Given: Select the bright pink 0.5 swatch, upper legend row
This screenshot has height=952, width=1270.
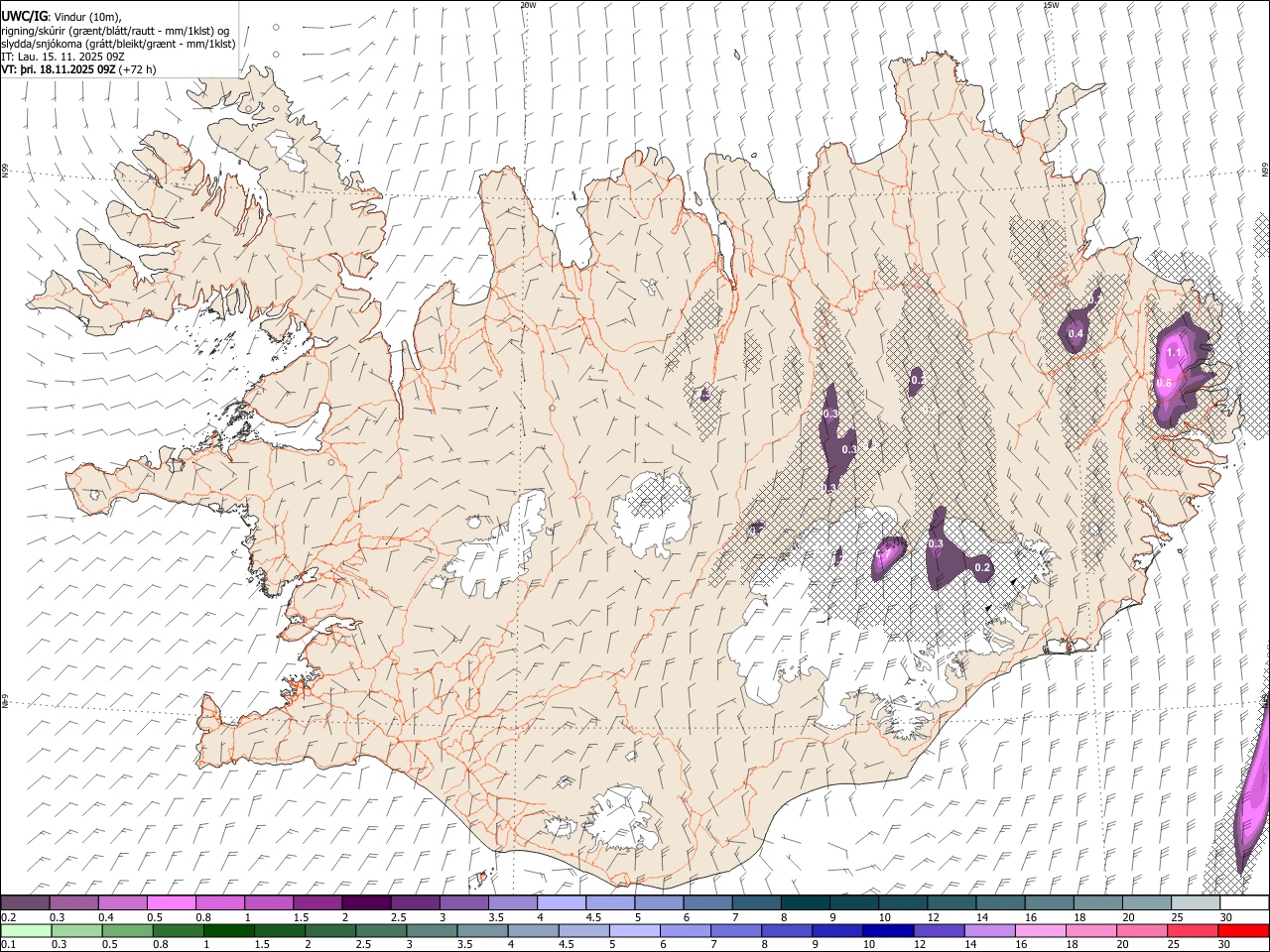Looking at the screenshot, I should click(172, 902).
